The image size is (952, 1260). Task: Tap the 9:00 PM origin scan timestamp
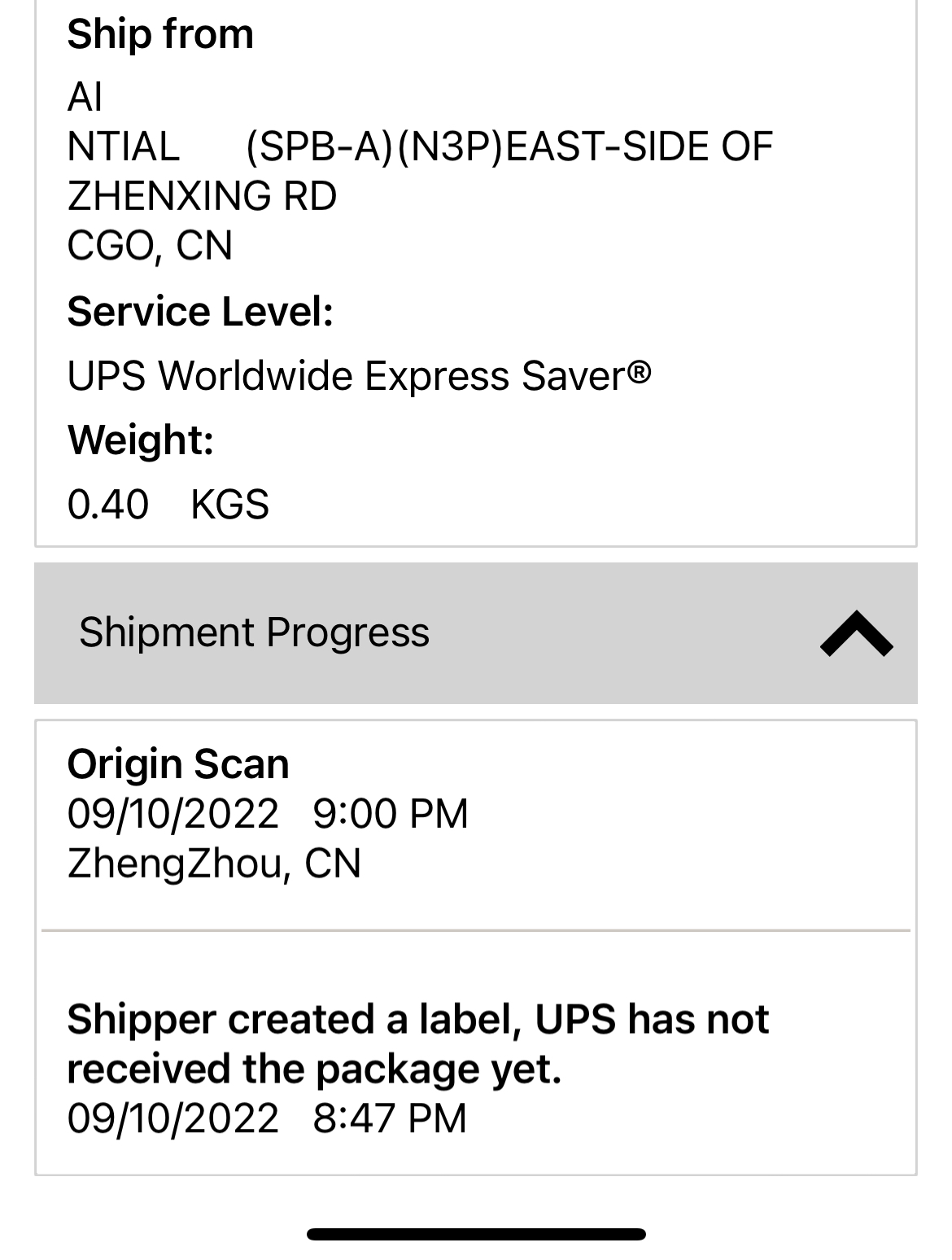(391, 813)
